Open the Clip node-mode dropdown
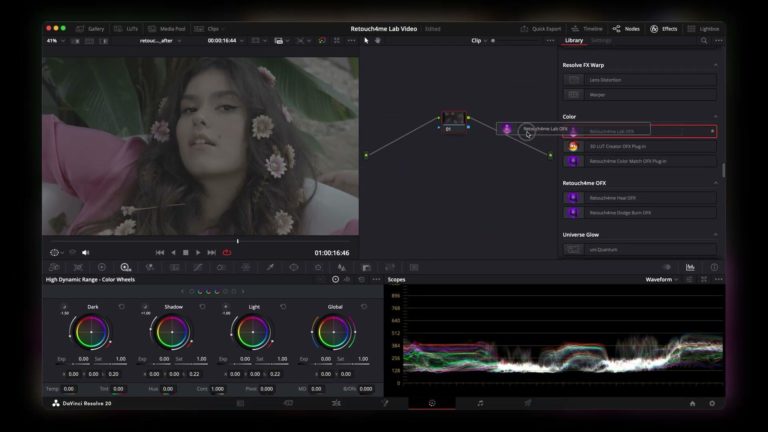The width and height of the screenshot is (768, 432). coord(479,41)
